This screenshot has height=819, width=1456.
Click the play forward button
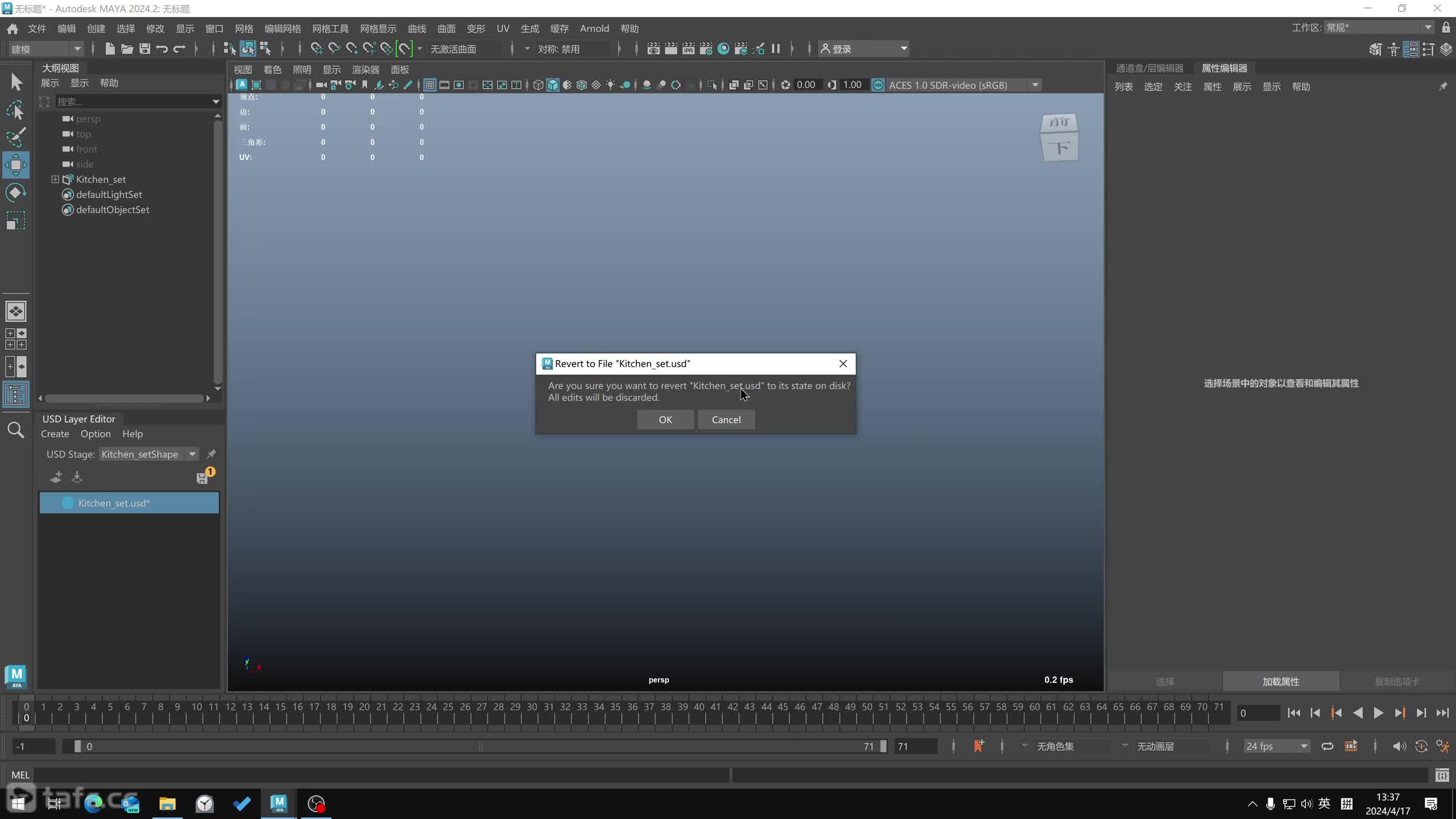pyautogui.click(x=1379, y=713)
